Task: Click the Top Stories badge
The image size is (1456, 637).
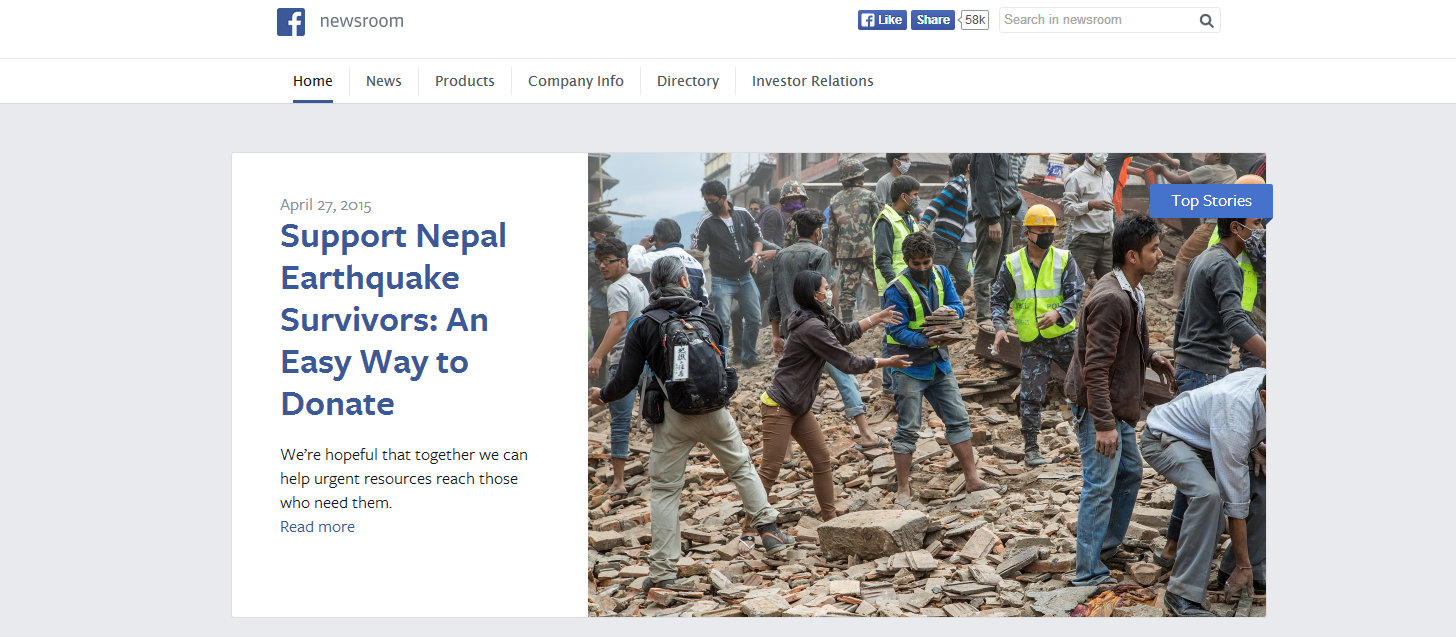Action: (1211, 201)
